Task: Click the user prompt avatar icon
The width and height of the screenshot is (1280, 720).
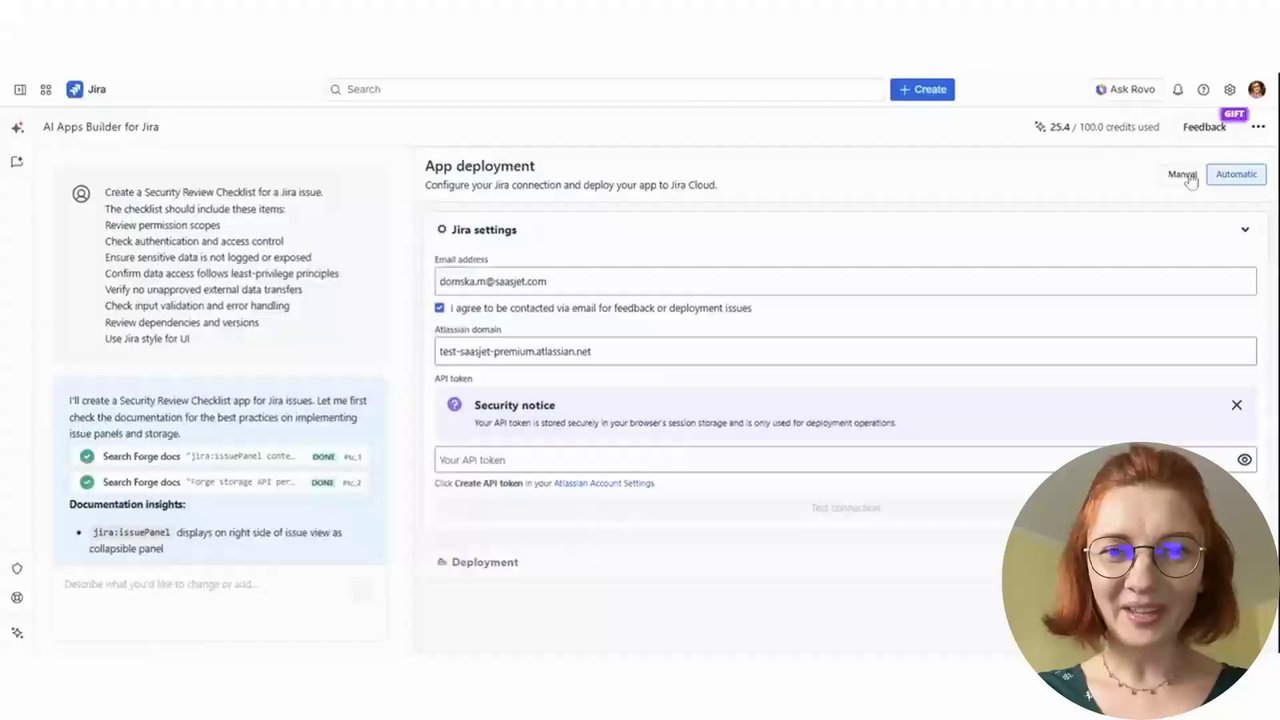Action: (x=81, y=194)
